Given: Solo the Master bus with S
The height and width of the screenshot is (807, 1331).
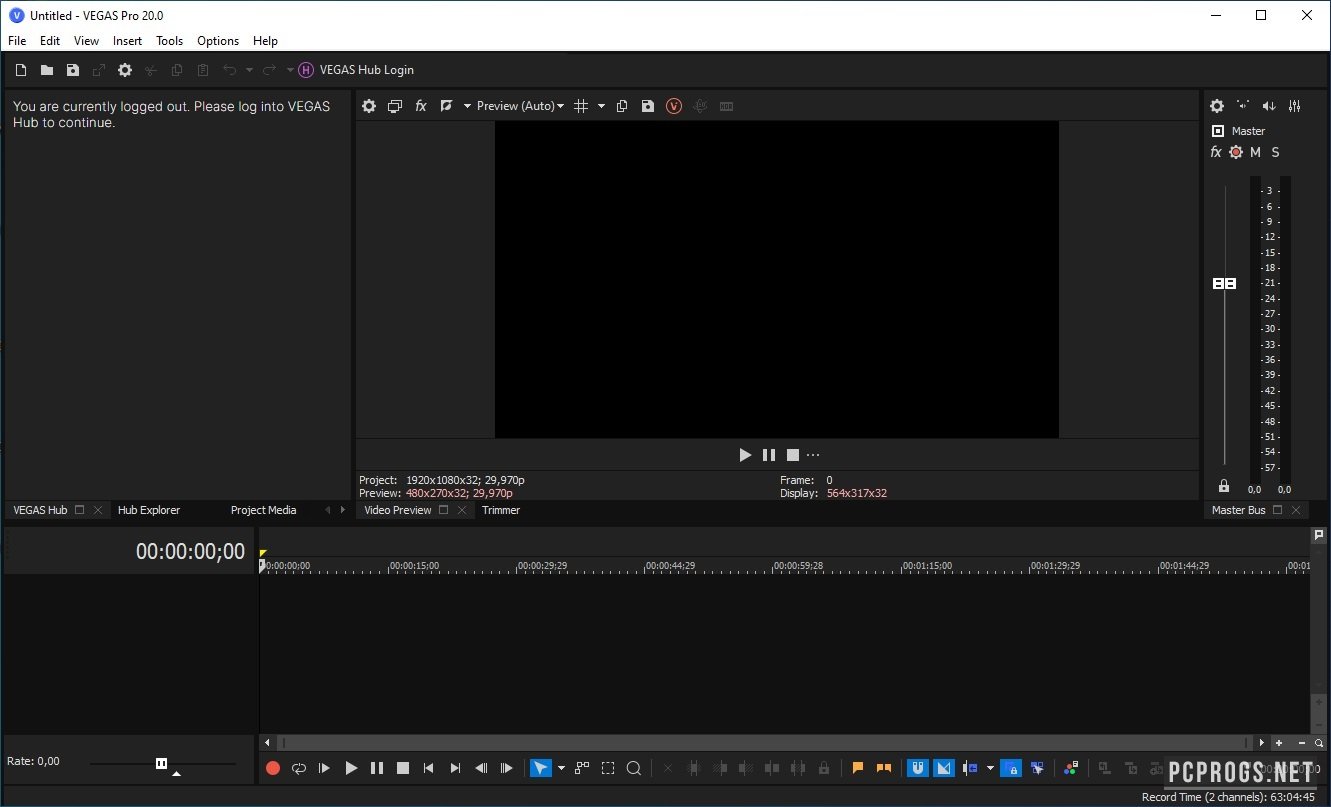Looking at the screenshot, I should pos(1275,152).
